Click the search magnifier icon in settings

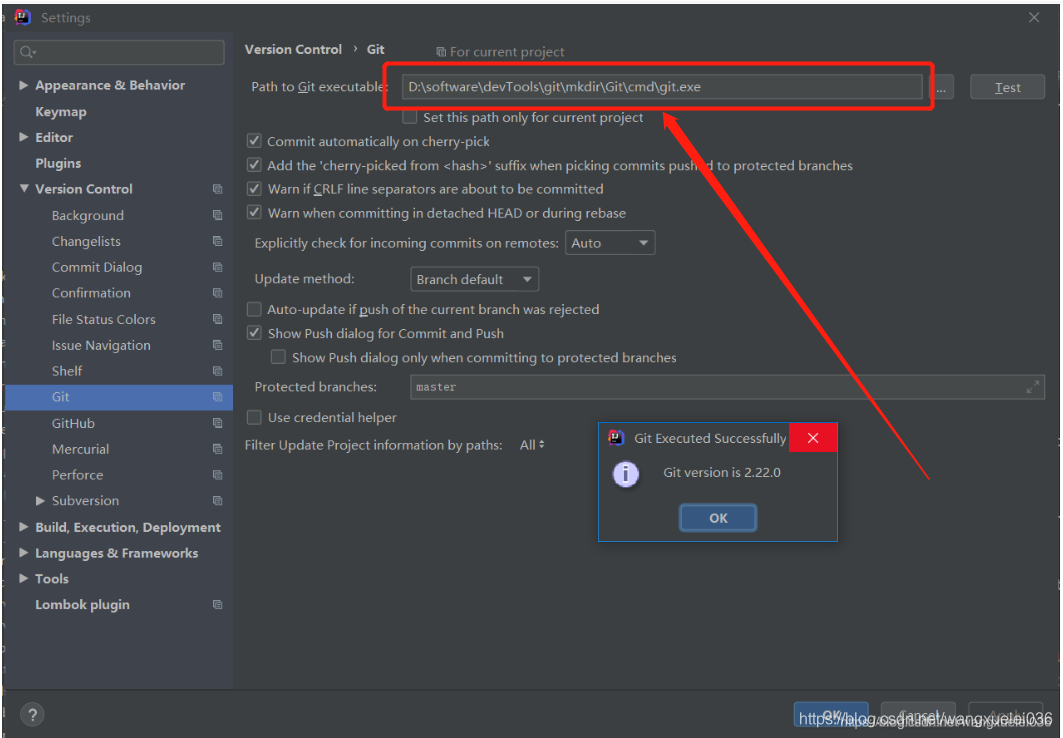coord(26,52)
